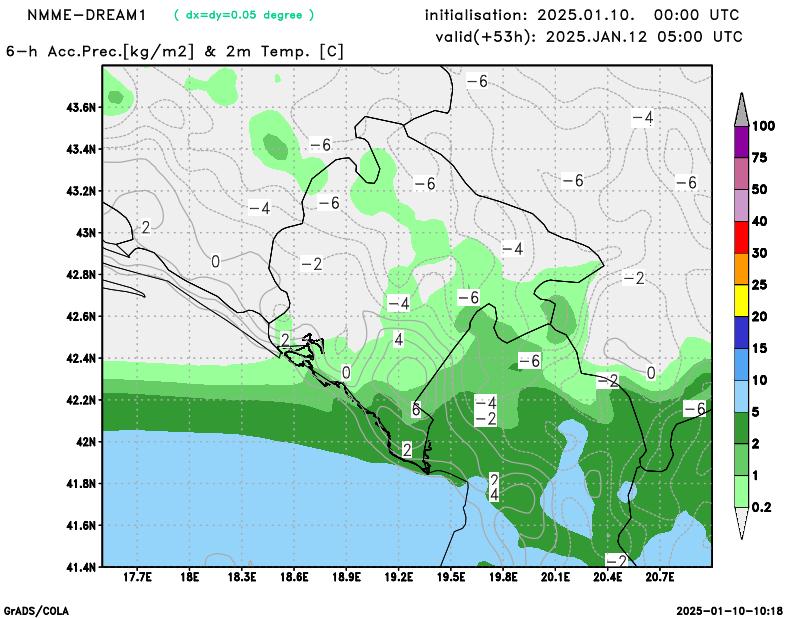Click the 42.2N latitude axis label

coord(81,400)
